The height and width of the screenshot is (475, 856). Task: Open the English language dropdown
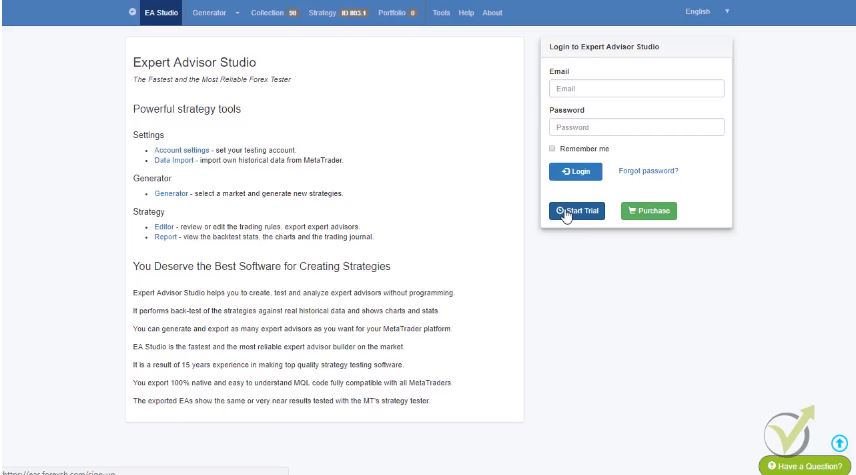point(707,12)
